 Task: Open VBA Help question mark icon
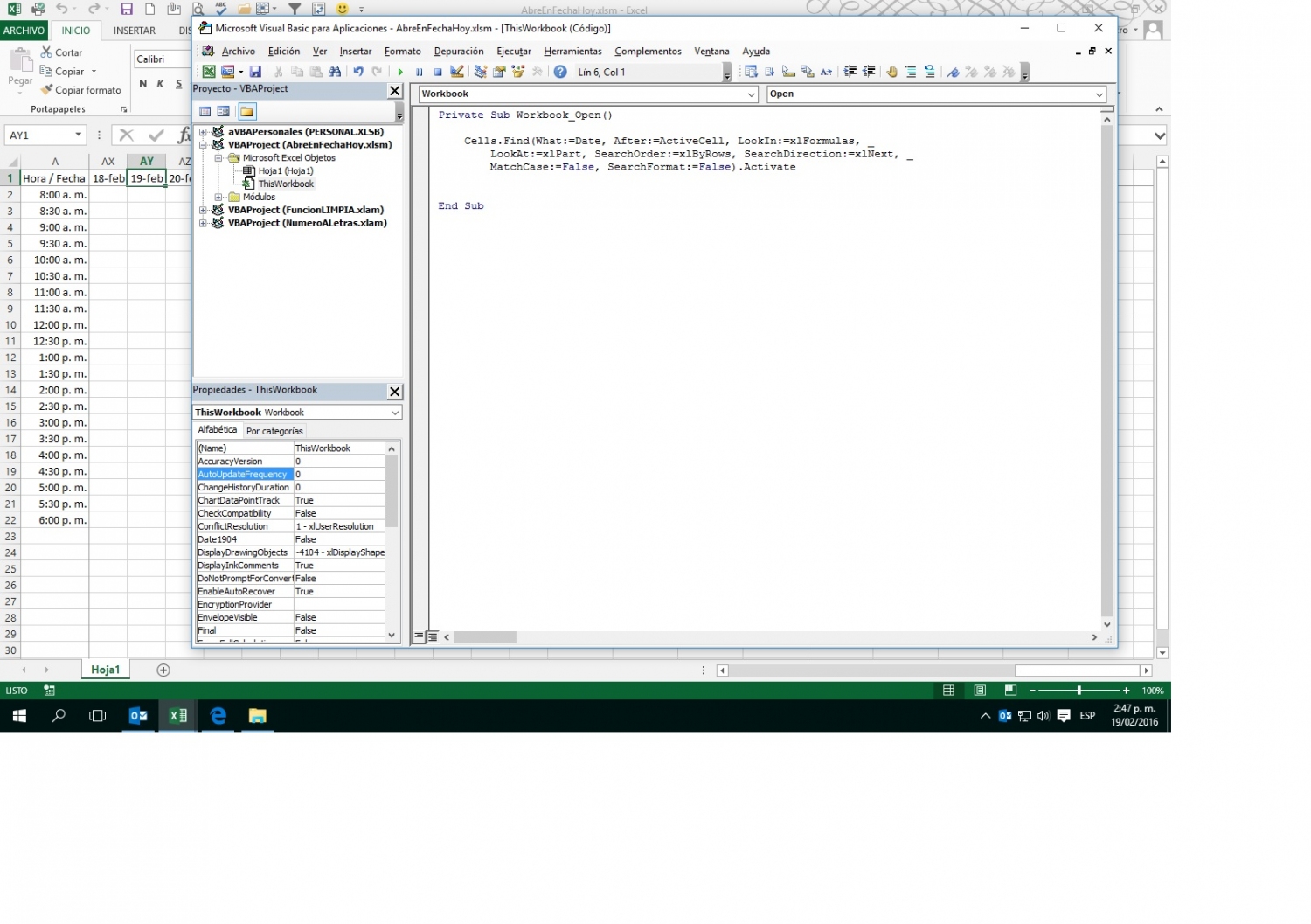click(x=560, y=72)
